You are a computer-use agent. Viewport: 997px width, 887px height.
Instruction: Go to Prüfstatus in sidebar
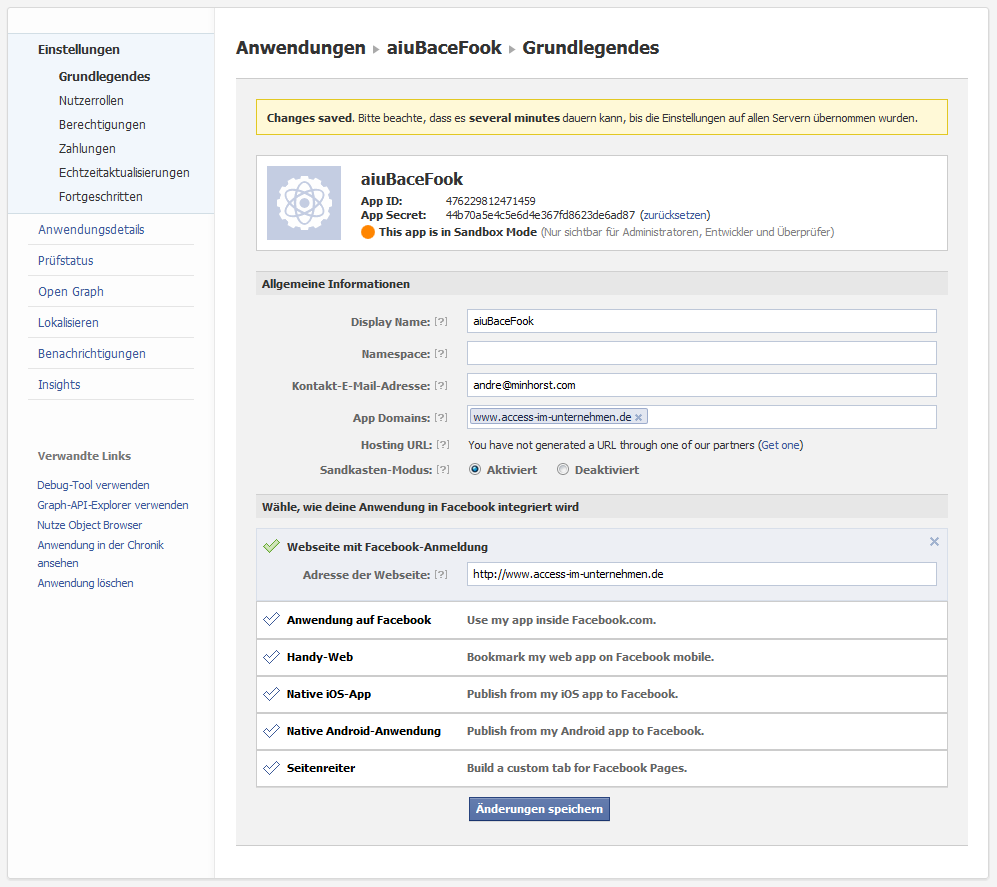pos(65,261)
